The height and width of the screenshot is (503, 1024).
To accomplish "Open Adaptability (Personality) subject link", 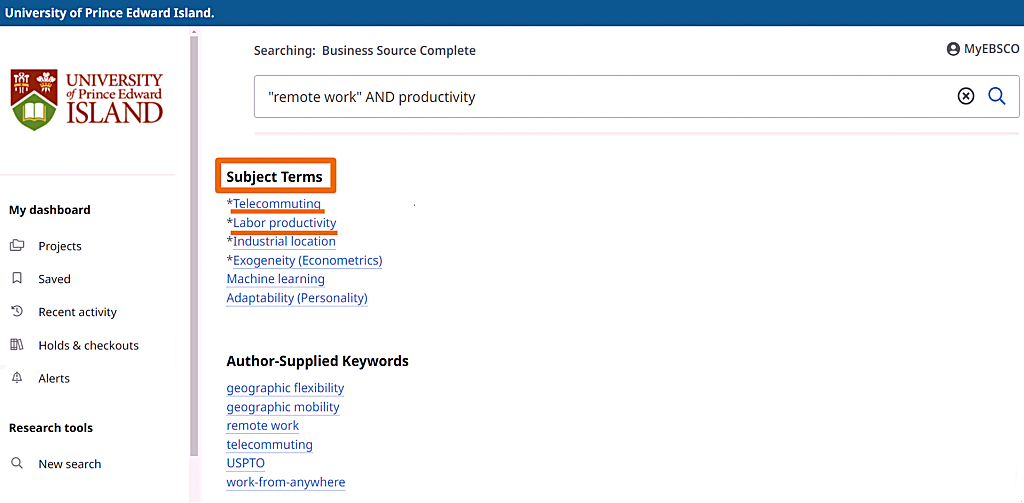I will click(297, 298).
